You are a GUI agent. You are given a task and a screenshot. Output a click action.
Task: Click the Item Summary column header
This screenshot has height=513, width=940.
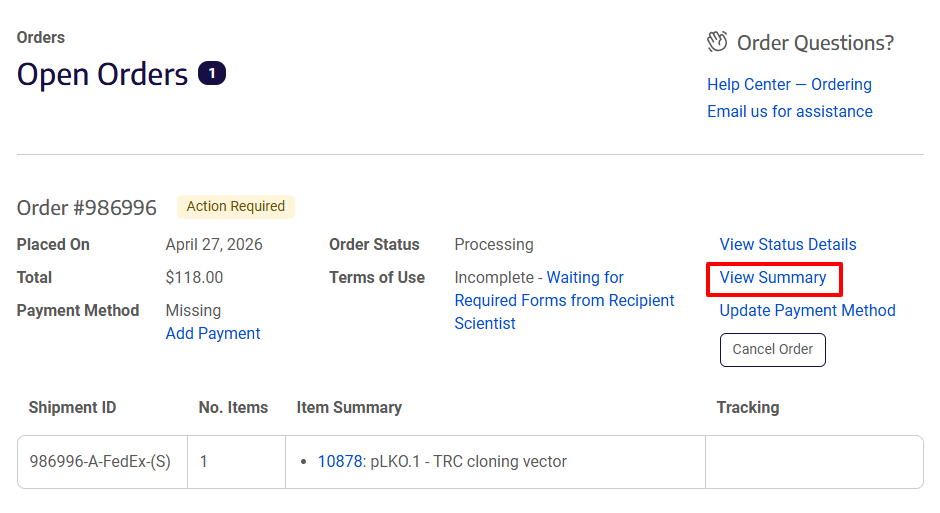pos(349,408)
